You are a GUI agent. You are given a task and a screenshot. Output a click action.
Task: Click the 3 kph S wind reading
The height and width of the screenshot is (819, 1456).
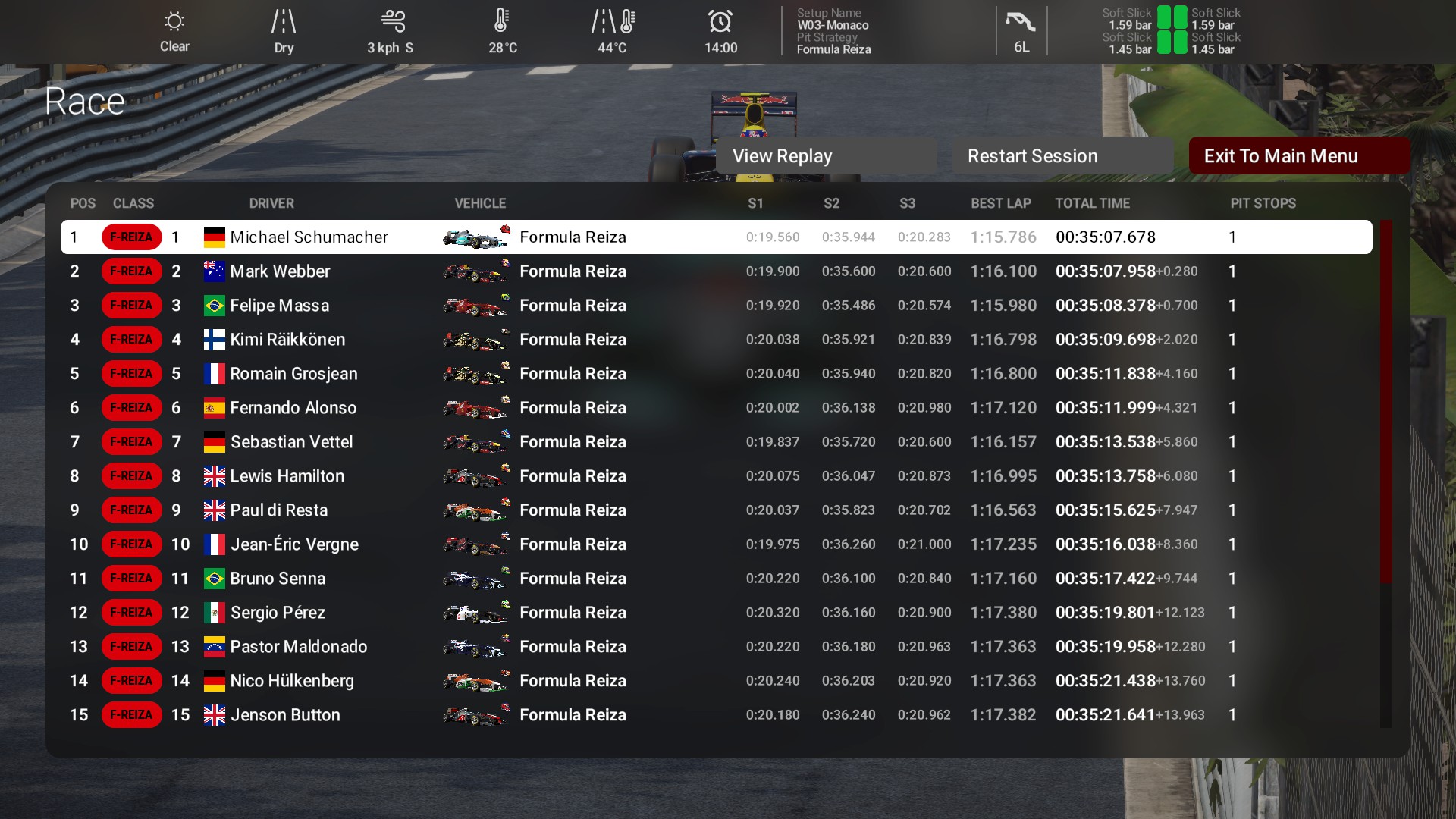(391, 48)
